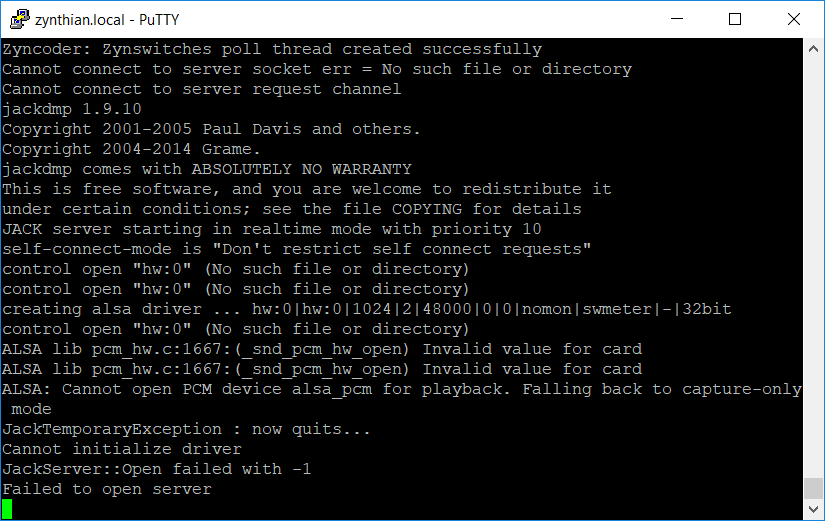This screenshot has width=825, height=521.
Task: Click the "Failed to open server" line
Action: point(107,489)
